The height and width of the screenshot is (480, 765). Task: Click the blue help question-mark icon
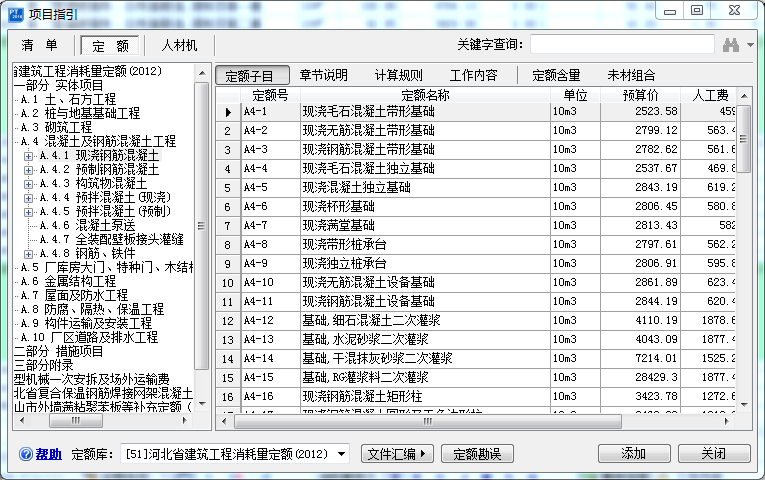point(25,454)
